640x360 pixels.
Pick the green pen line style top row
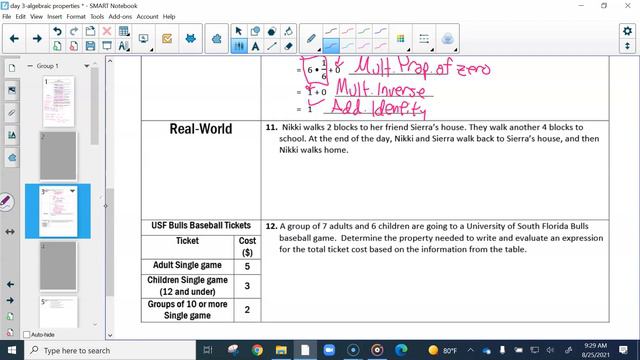coord(364,31)
